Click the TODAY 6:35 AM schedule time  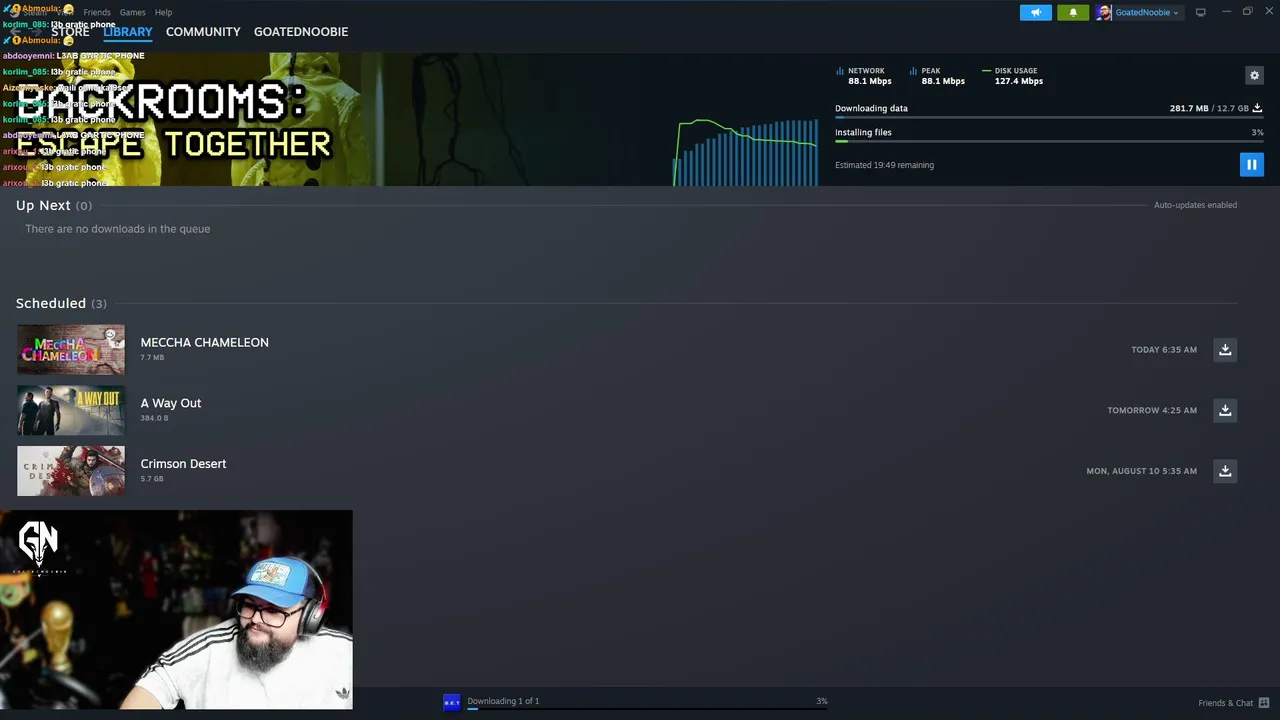pyautogui.click(x=1164, y=350)
